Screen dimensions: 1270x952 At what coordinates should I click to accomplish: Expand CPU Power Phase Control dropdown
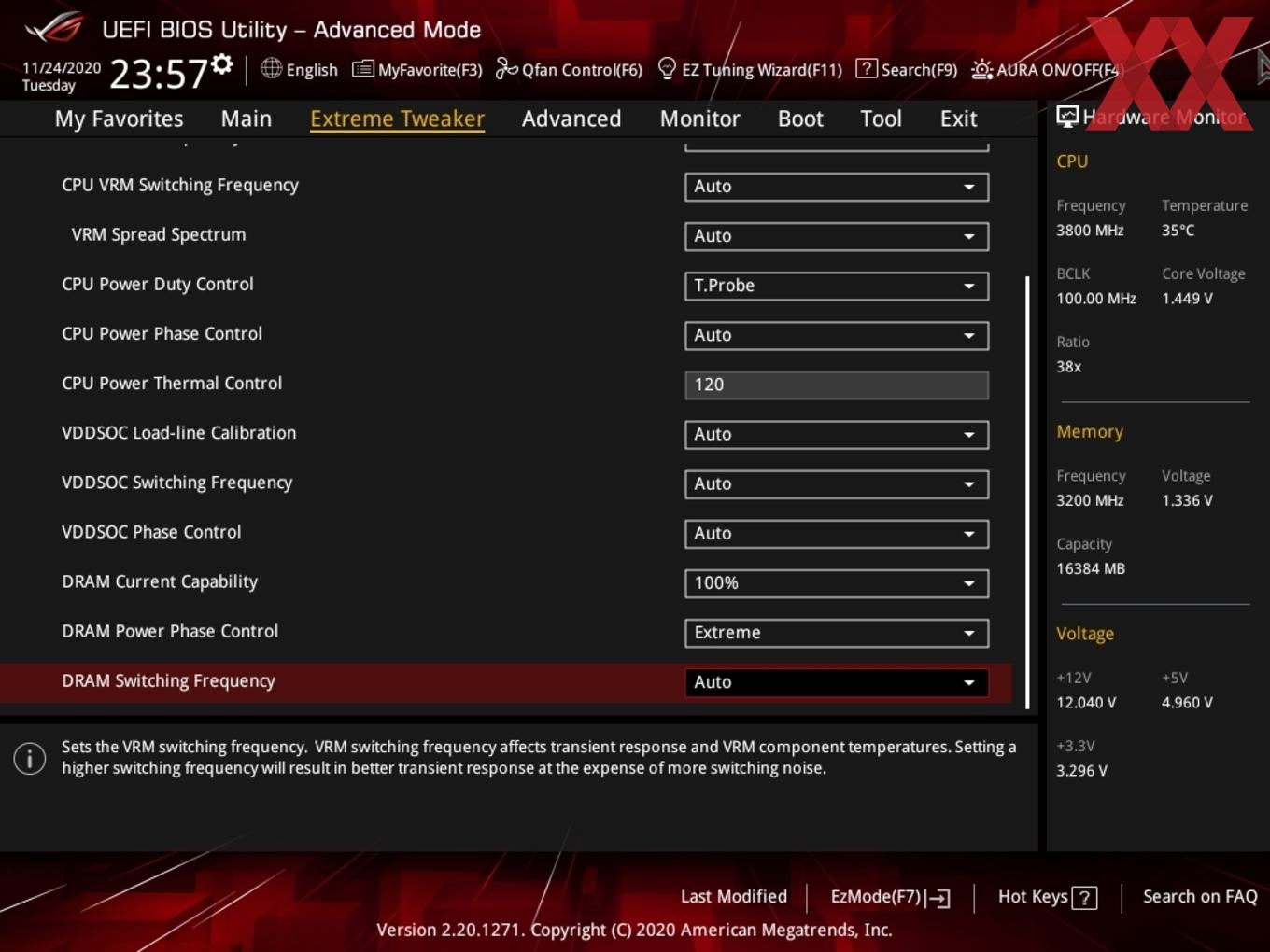[x=837, y=335]
